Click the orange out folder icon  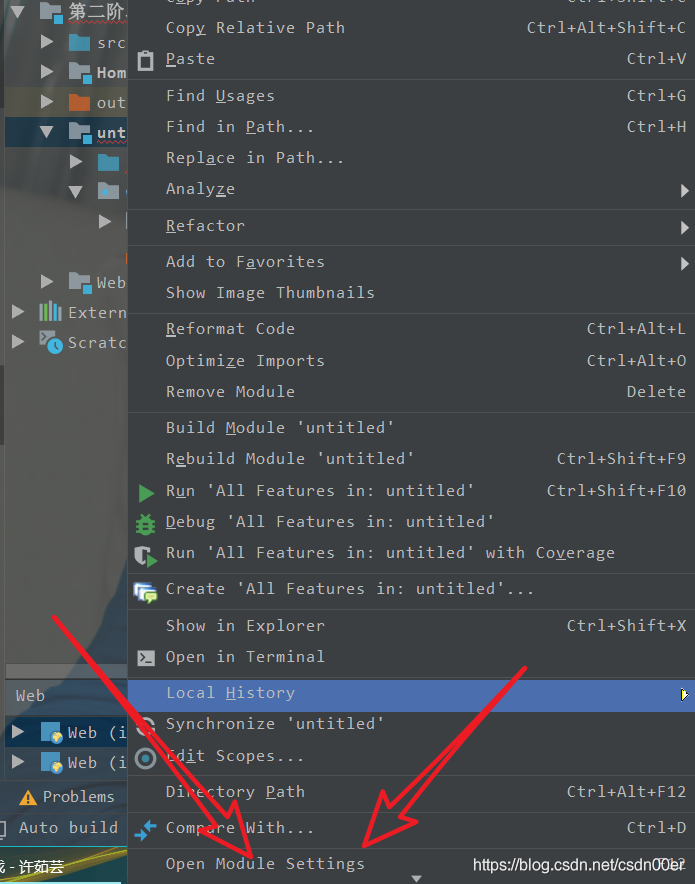pyautogui.click(x=79, y=103)
